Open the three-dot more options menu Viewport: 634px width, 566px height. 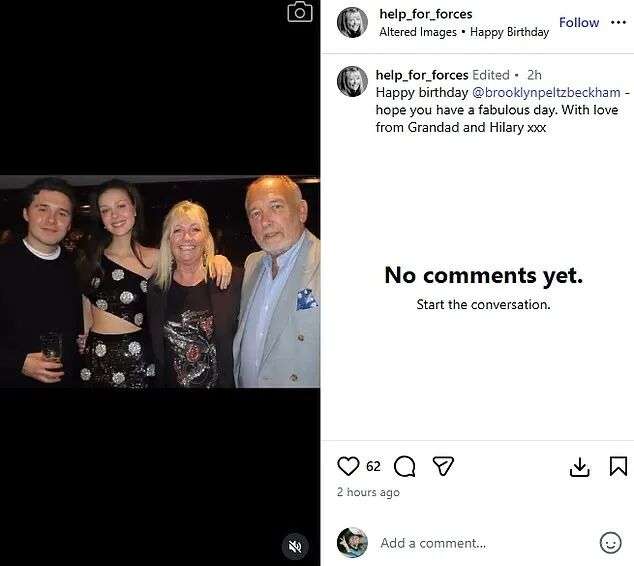point(618,22)
